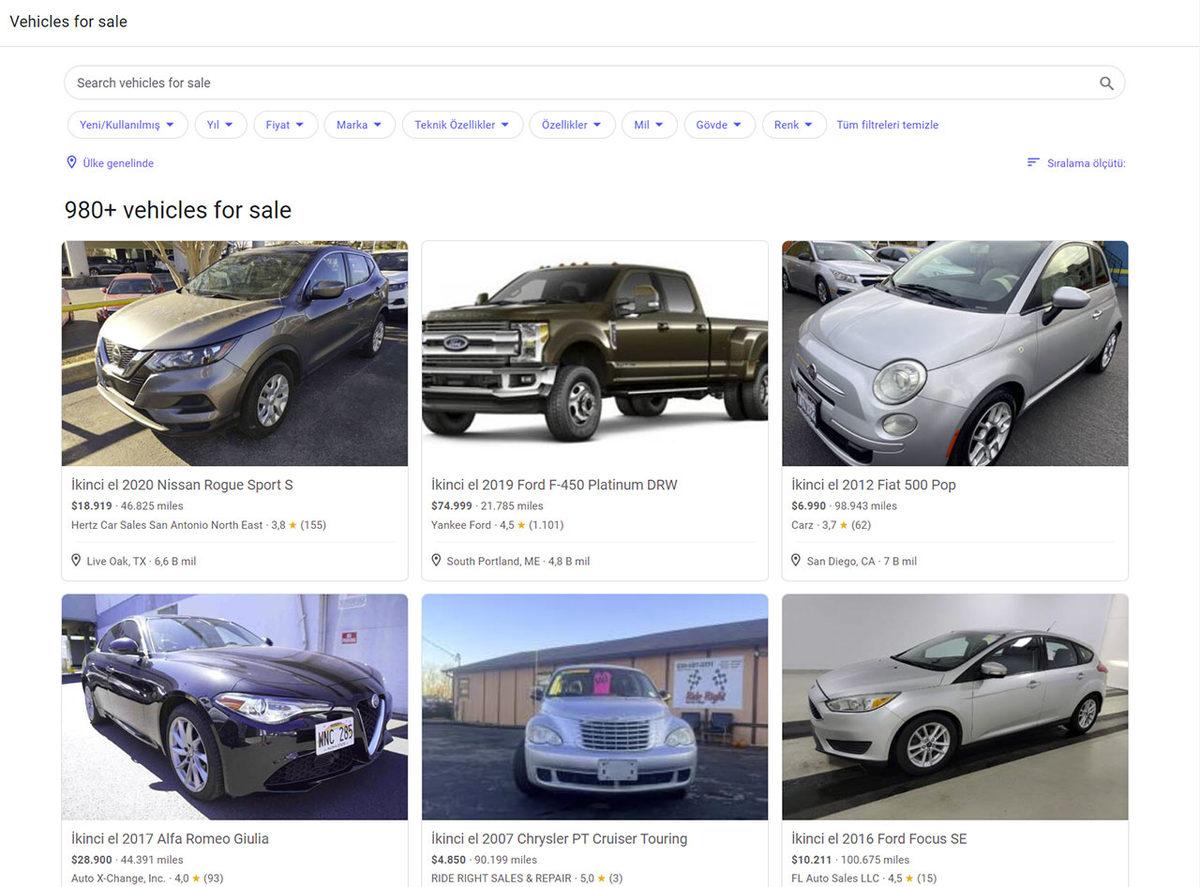The height and width of the screenshot is (887, 1200).
Task: Open sorting options via Sıralama ölçütü icon
Action: [x=1033, y=161]
